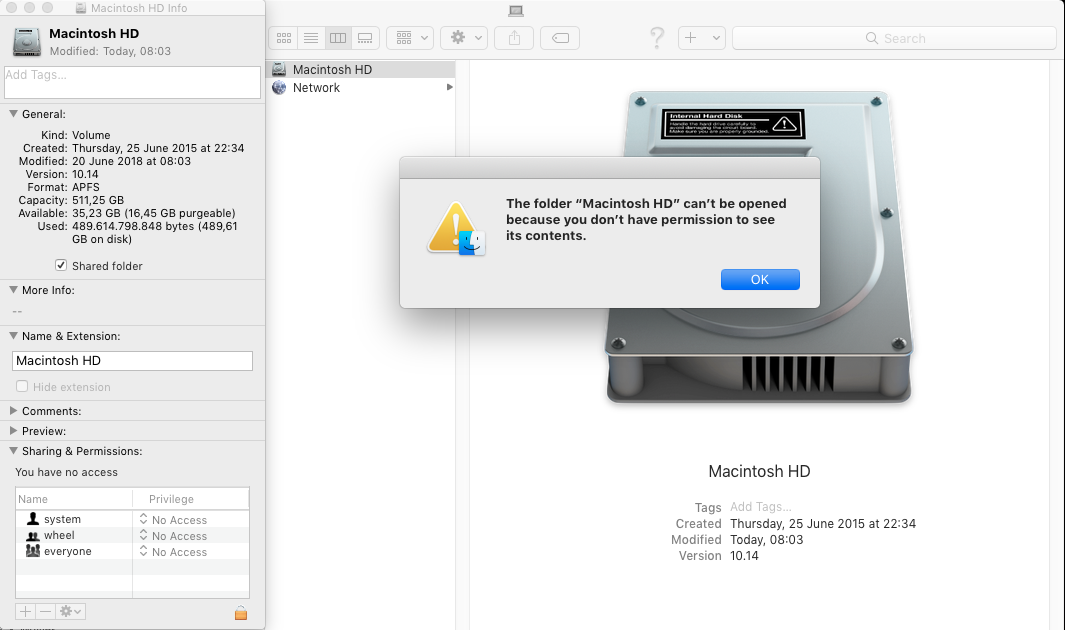Click the Macintosh HD drive preview image
The image size is (1065, 630).
point(759,247)
